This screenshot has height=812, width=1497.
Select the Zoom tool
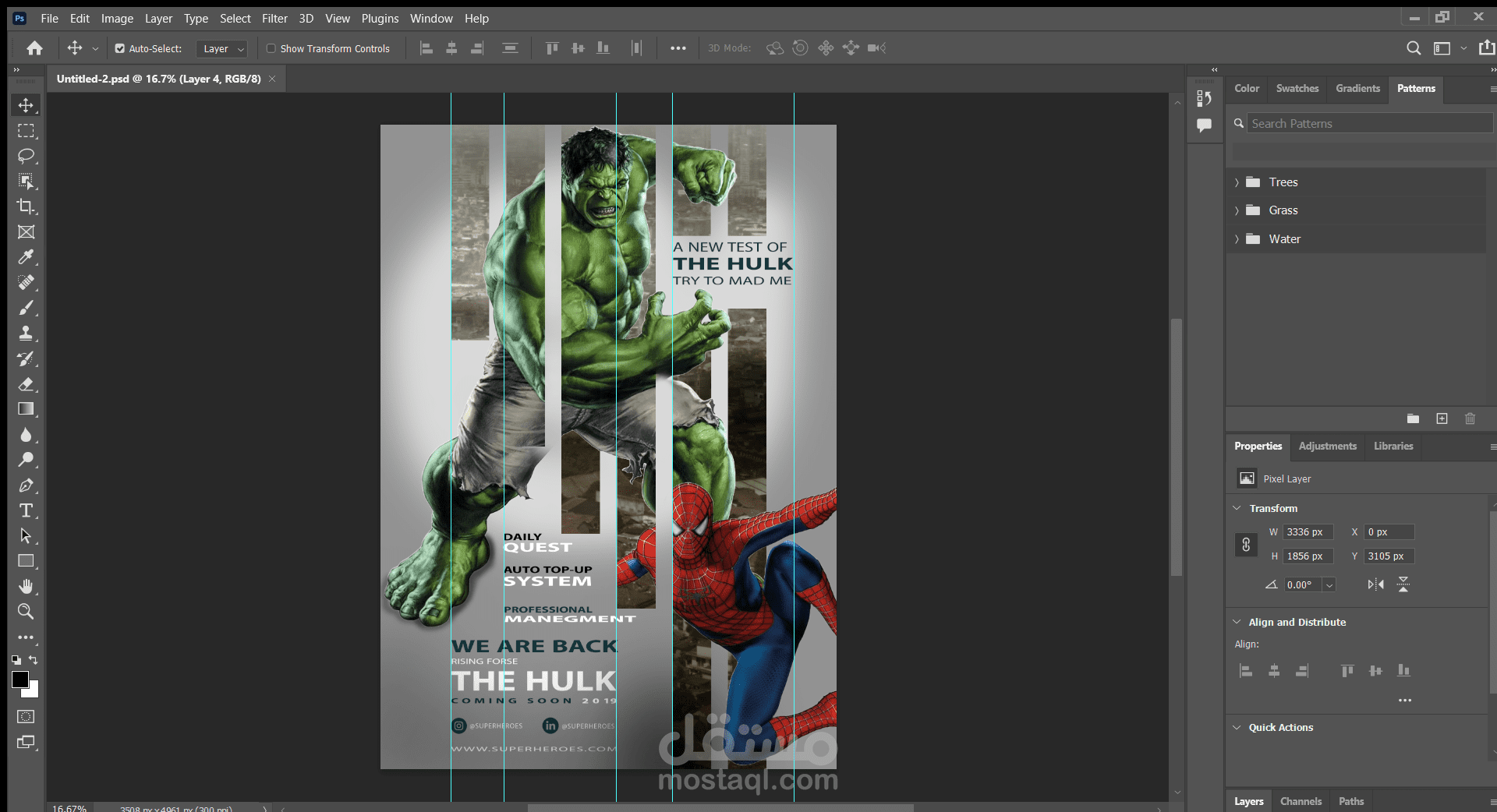pos(26,612)
